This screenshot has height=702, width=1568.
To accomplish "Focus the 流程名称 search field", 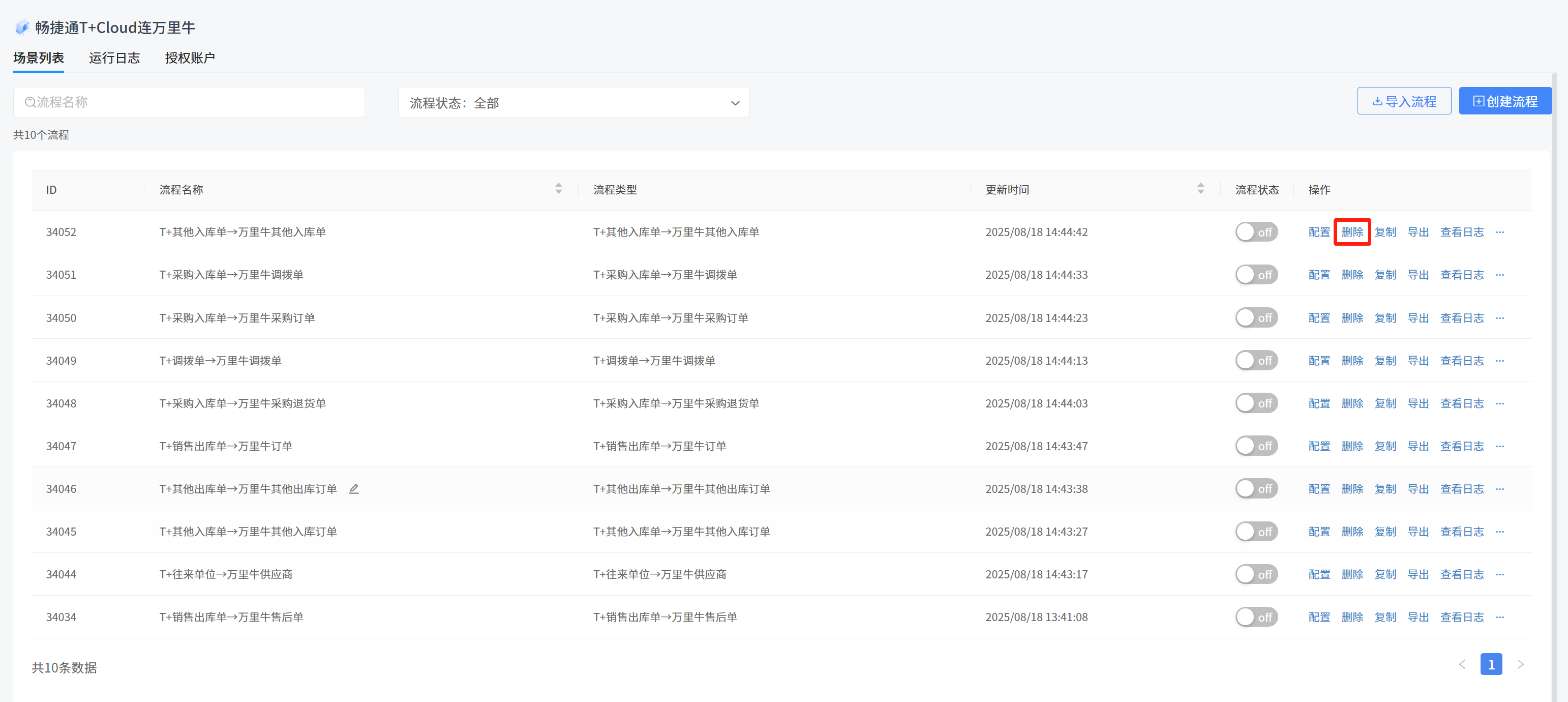I will [189, 102].
